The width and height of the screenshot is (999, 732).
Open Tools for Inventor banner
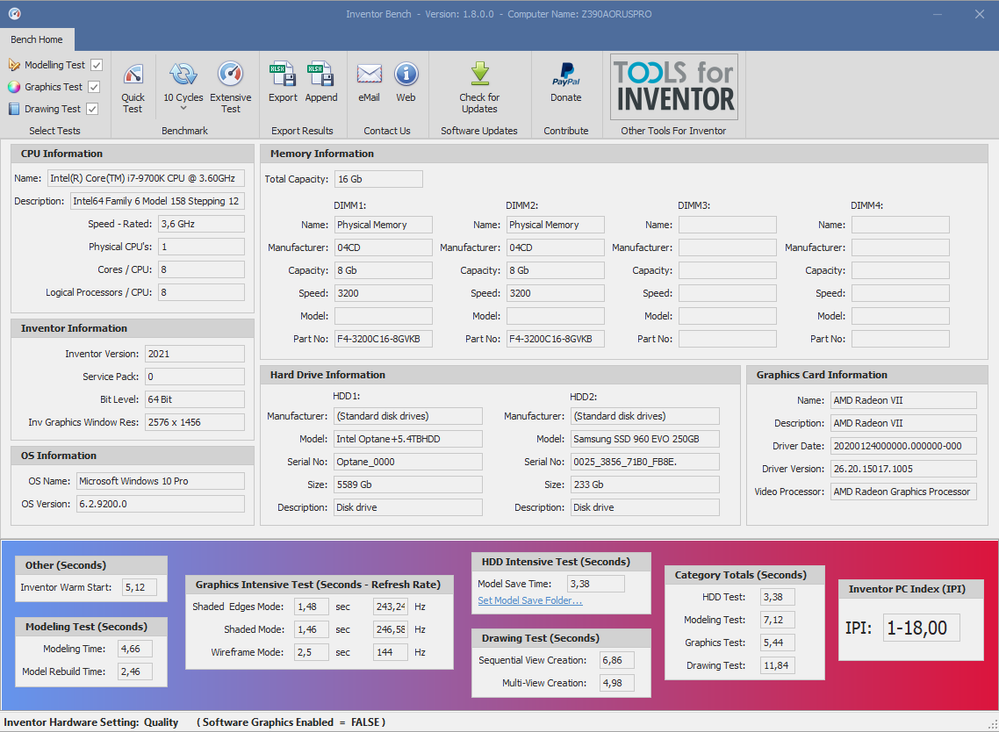coord(674,87)
